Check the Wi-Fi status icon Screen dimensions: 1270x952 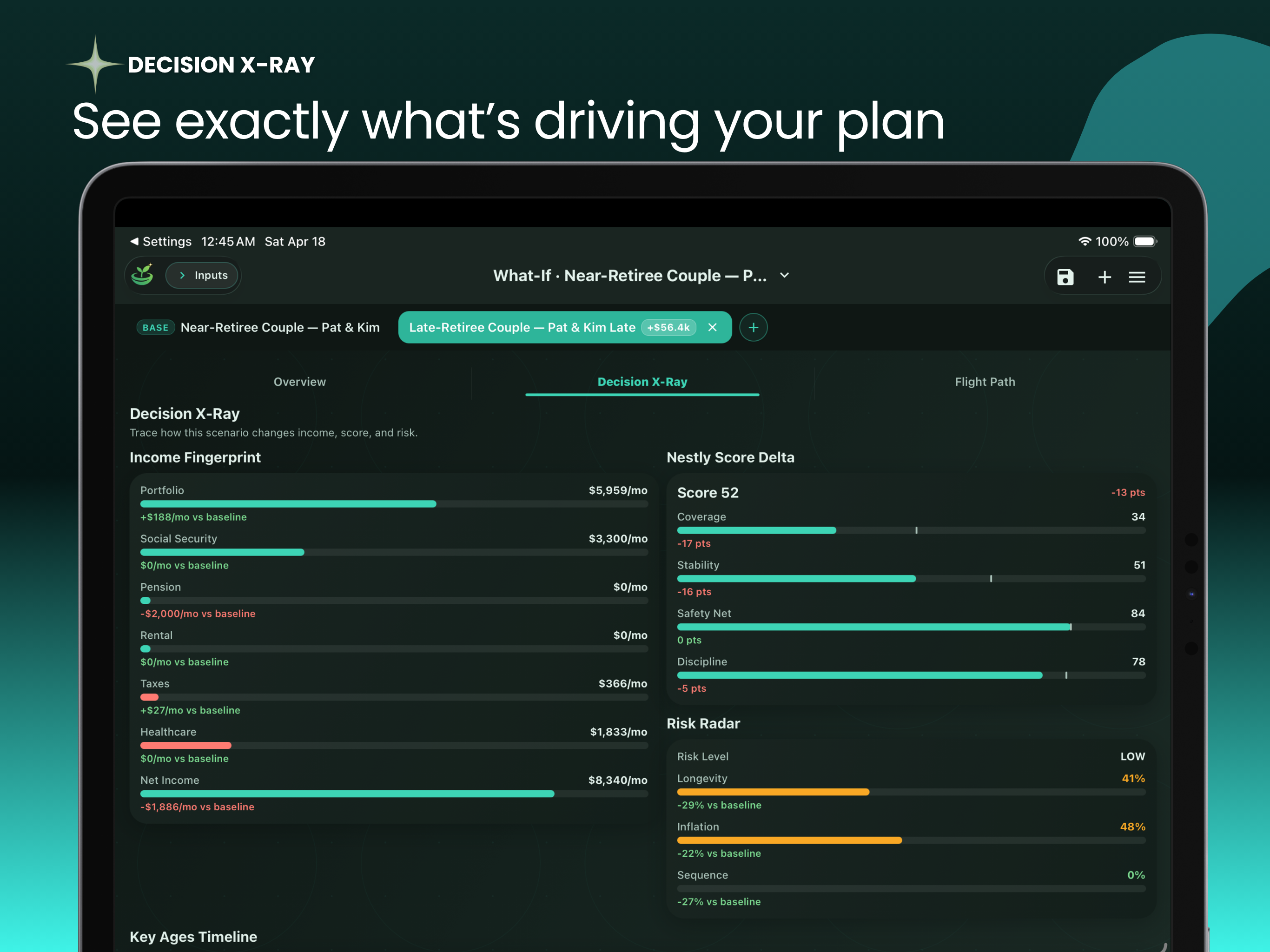[1085, 241]
